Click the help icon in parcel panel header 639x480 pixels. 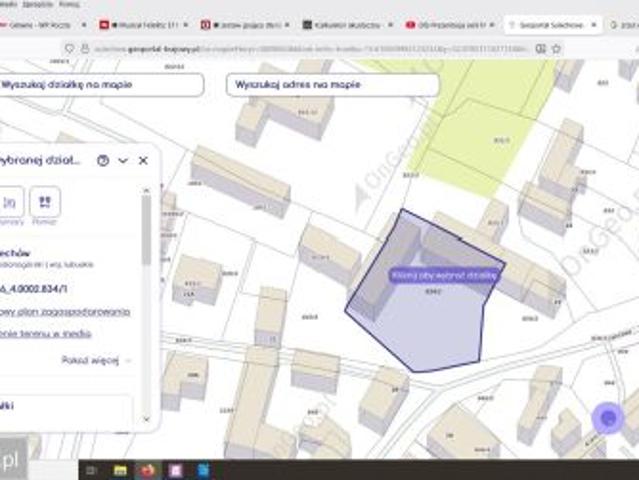click(x=103, y=160)
